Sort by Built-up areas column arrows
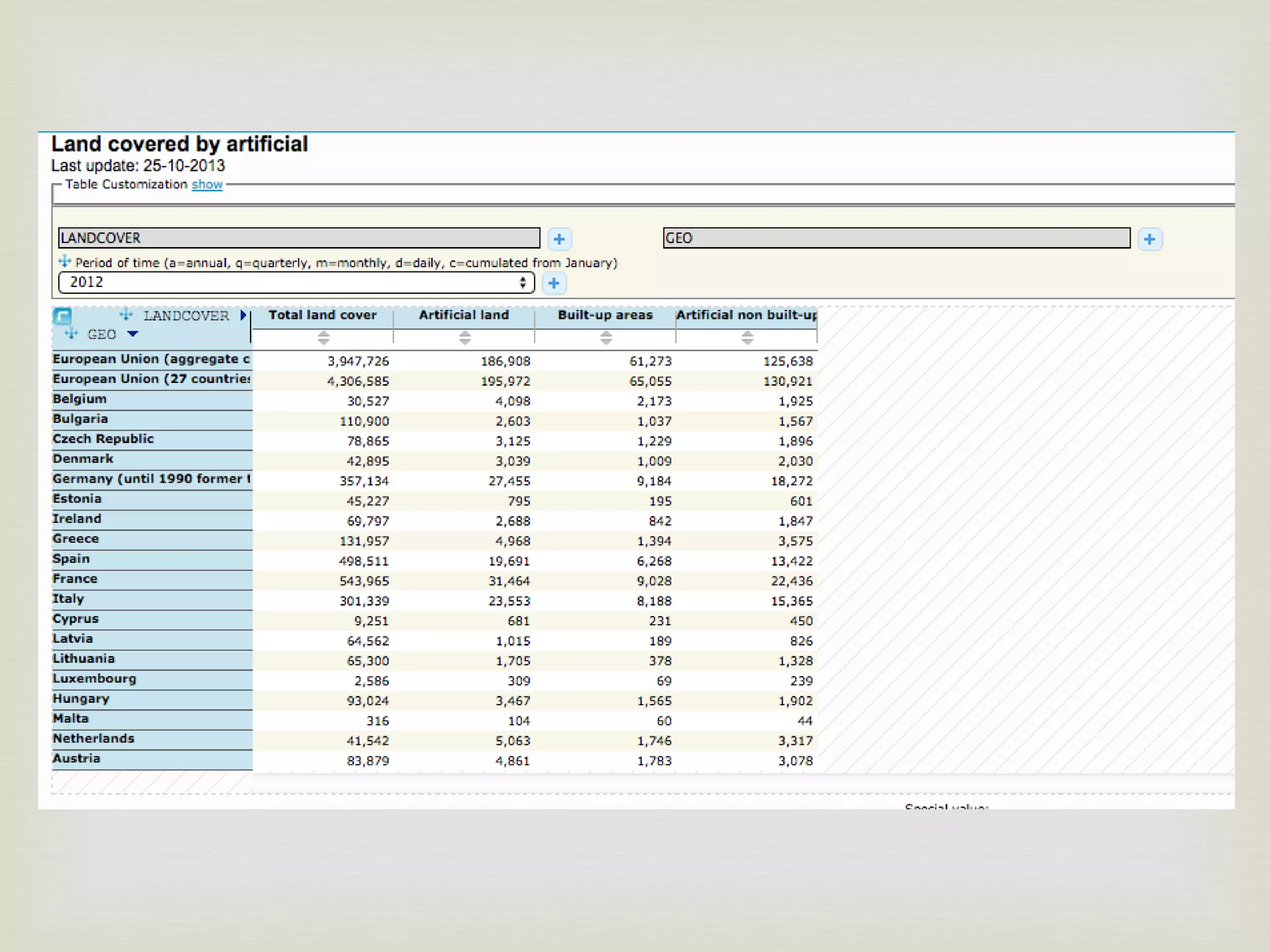Viewport: 1270px width, 952px height. (606, 338)
